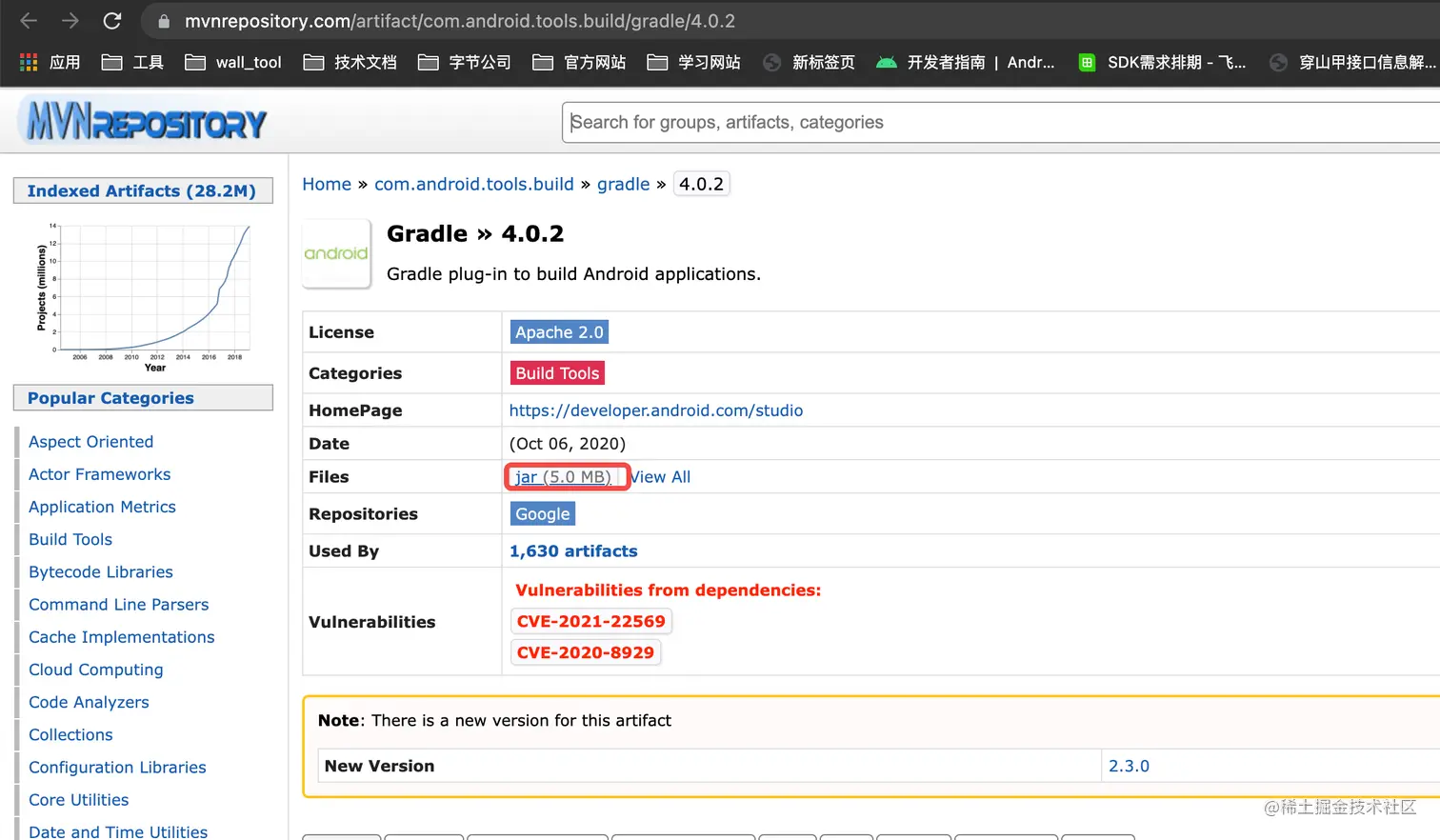Open the Command Line Parsers category
The width and height of the screenshot is (1440, 840).
click(x=118, y=605)
